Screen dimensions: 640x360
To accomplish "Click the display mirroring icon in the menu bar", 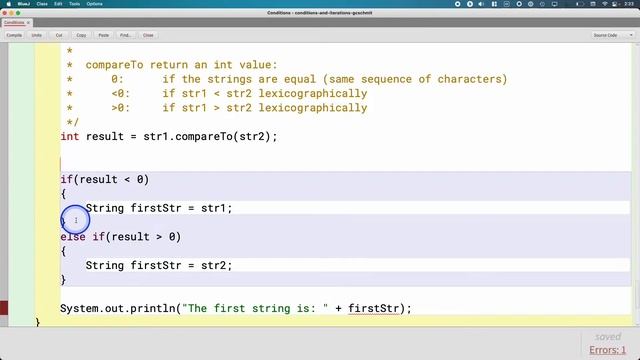I will pos(555,4).
